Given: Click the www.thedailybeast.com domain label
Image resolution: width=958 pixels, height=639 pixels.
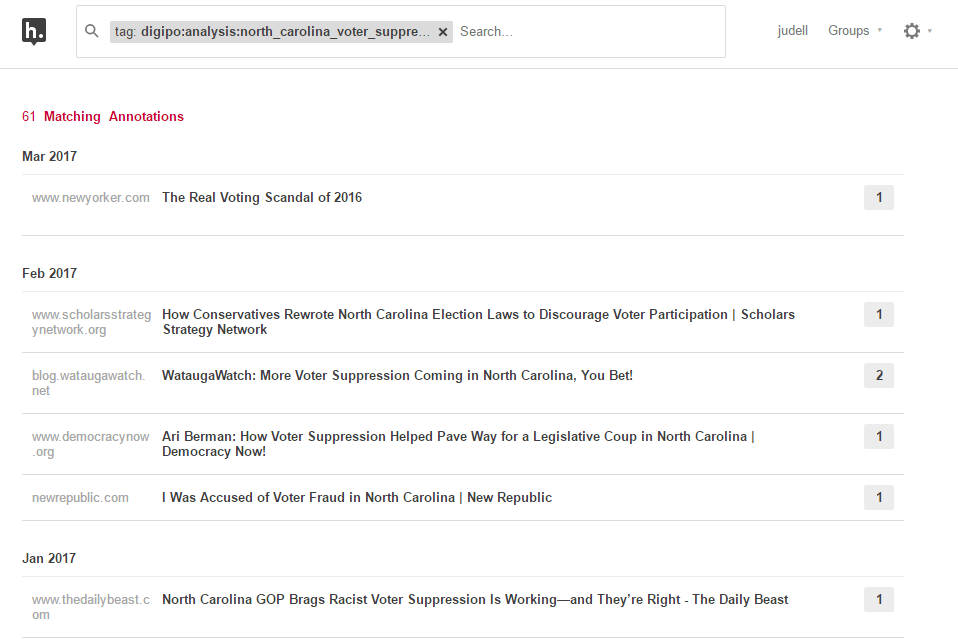Looking at the screenshot, I should tap(91, 607).
